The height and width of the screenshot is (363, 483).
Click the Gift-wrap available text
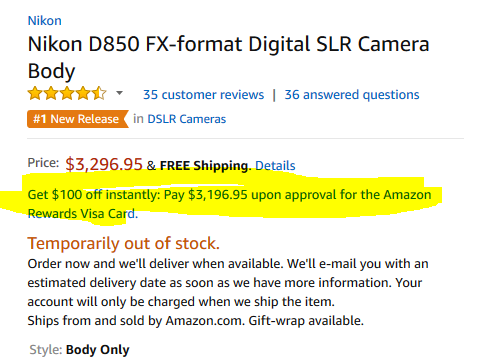pos(306,321)
